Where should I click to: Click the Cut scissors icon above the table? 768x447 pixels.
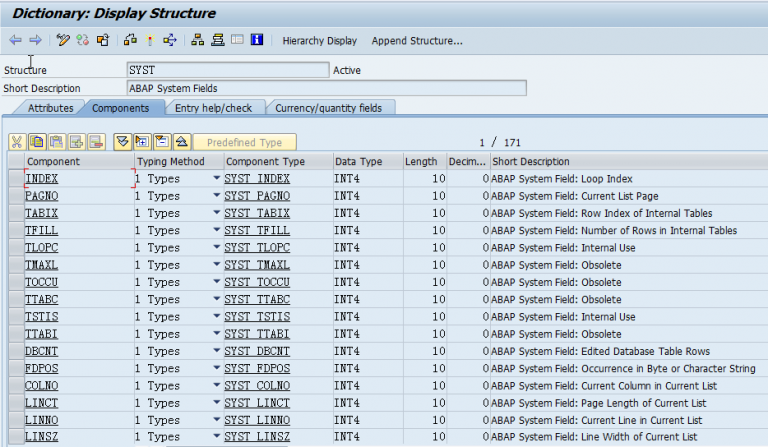pos(17,142)
